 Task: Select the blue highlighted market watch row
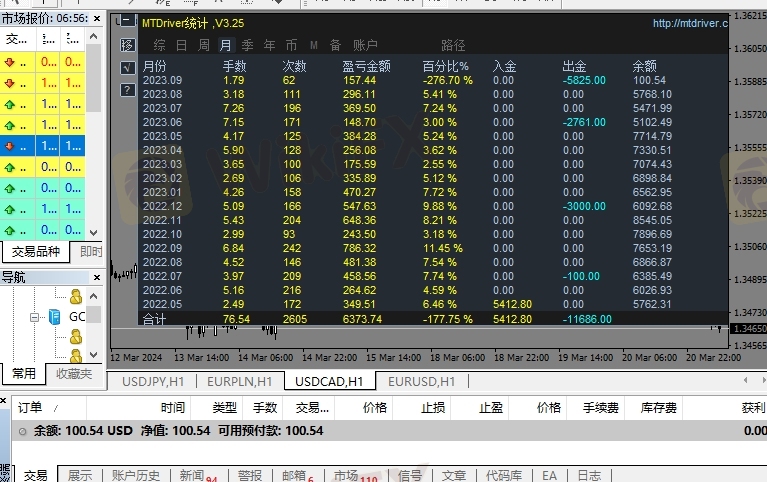[x=43, y=146]
